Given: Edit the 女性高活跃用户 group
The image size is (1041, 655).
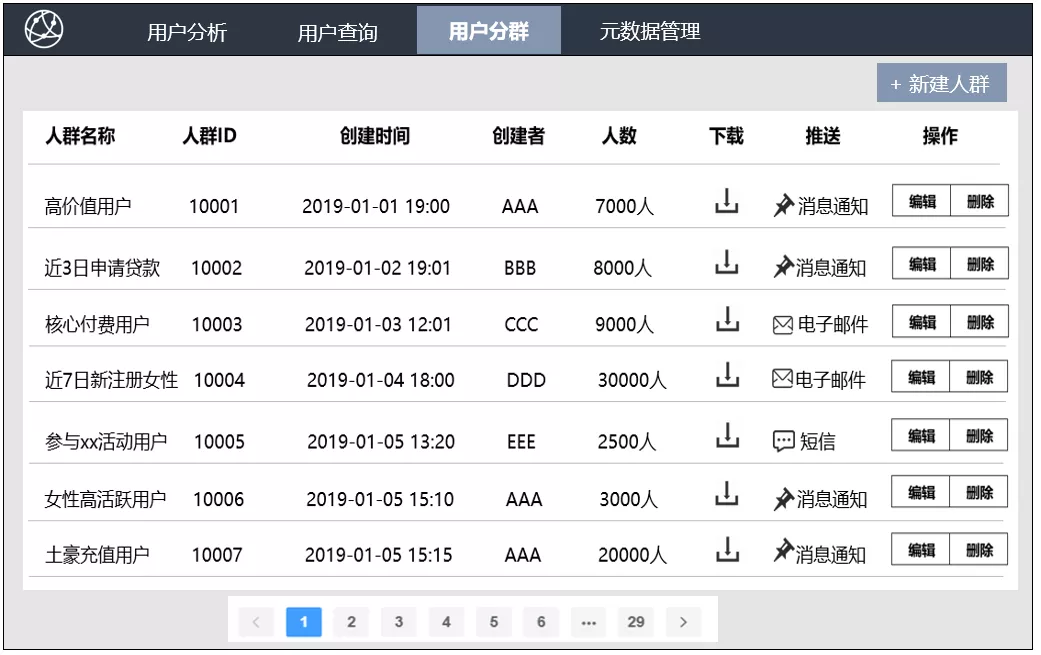Looking at the screenshot, I should [921, 492].
